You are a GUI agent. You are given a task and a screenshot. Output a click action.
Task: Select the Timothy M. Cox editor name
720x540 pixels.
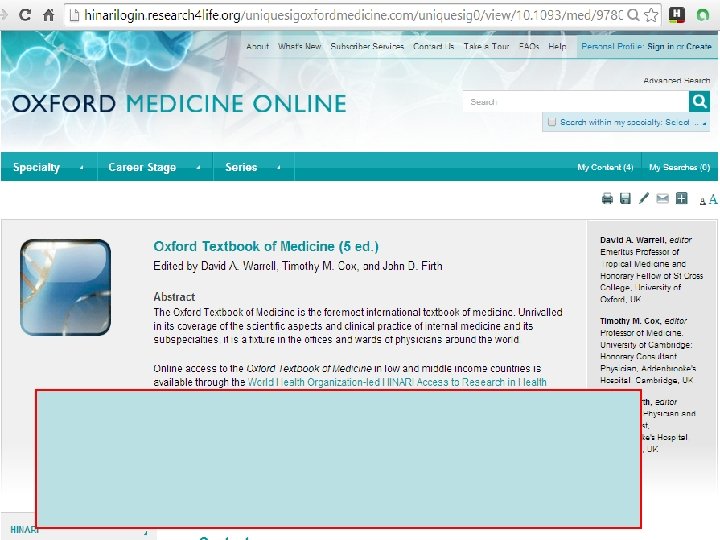630,321
